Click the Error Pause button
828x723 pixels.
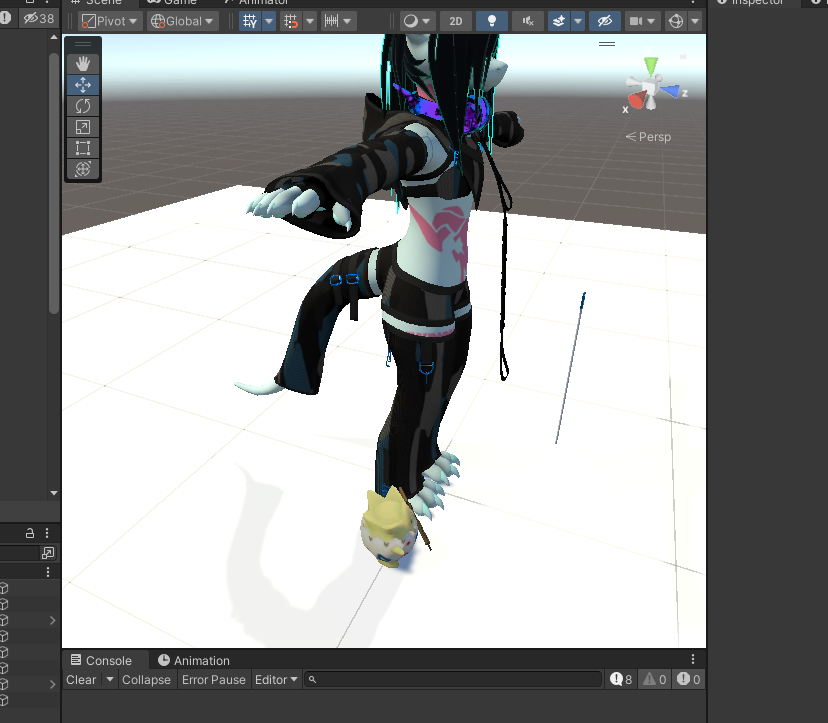[213, 680]
